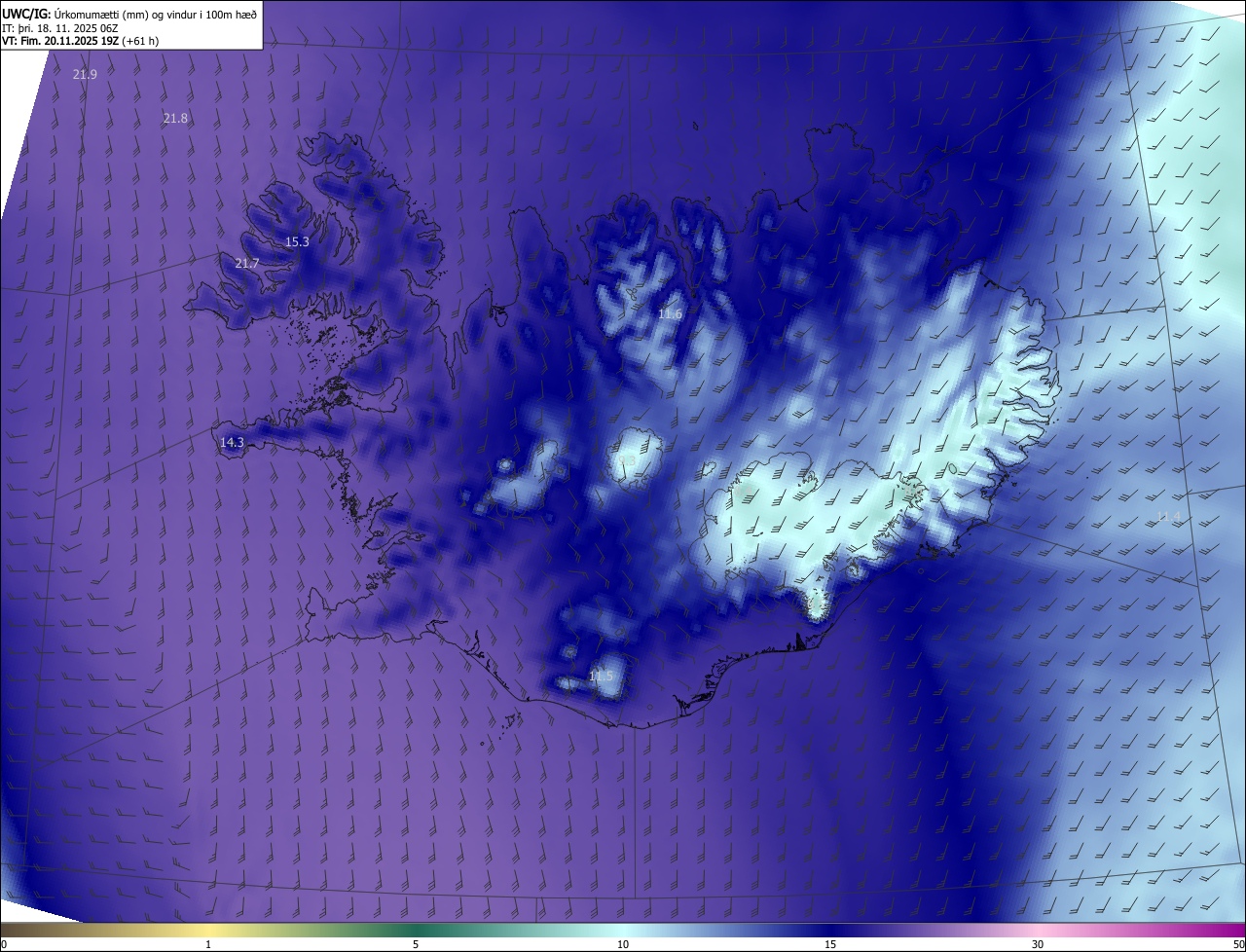Click the 15 tick label on the color scale
The width and height of the screenshot is (1246, 952).
[830, 945]
